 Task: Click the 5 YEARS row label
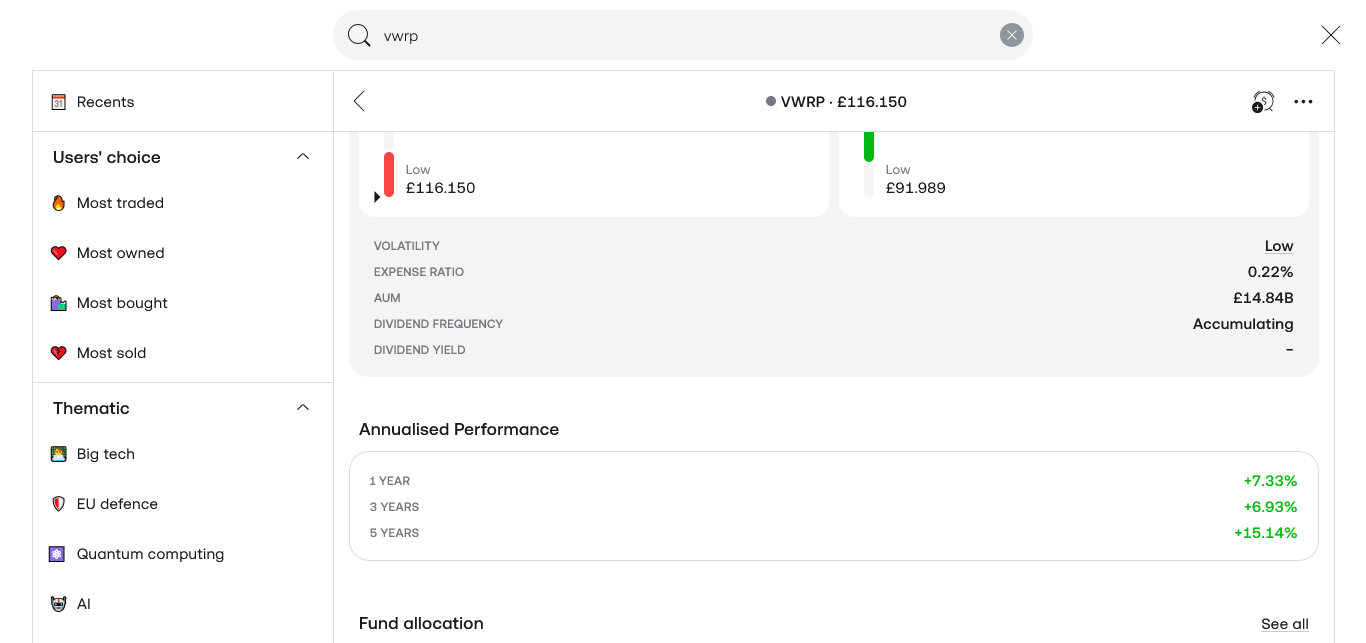coord(394,533)
